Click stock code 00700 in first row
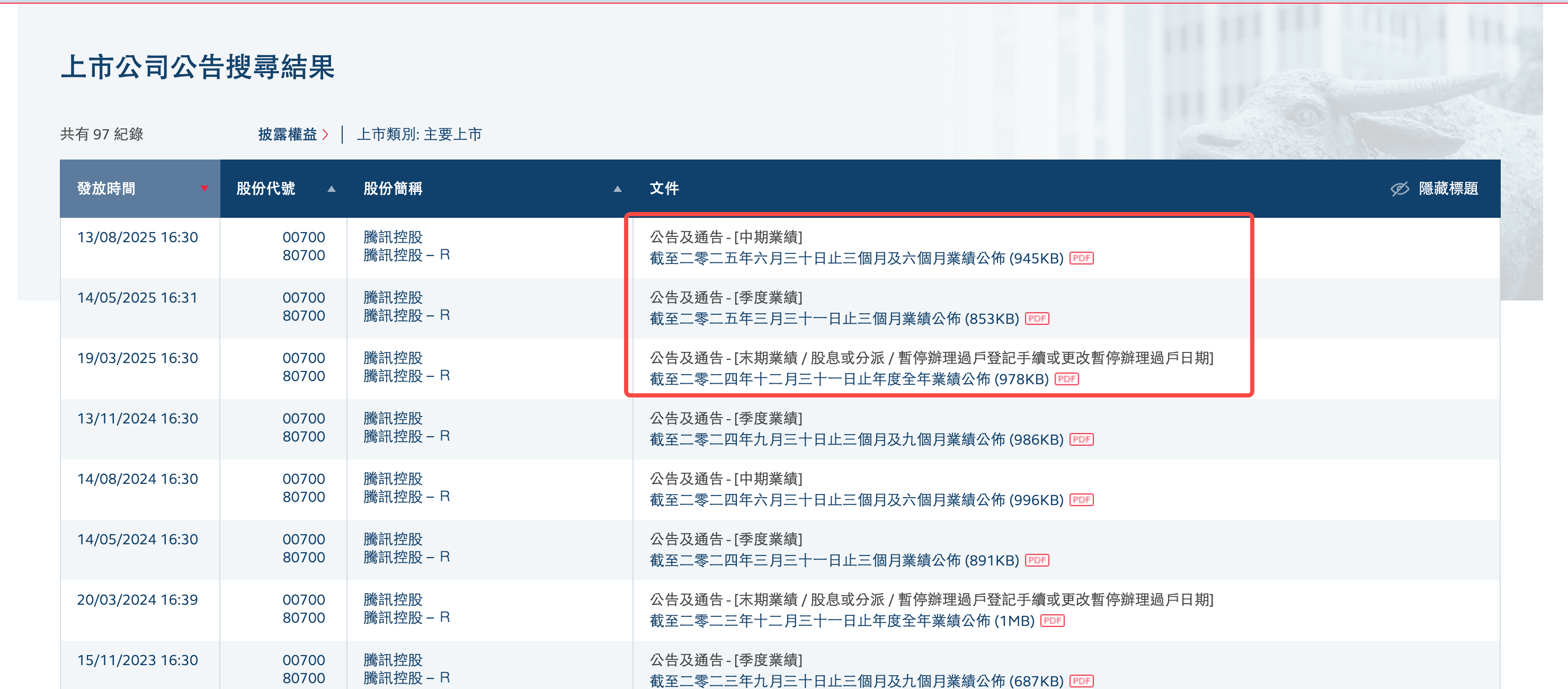Image resolution: width=1568 pixels, height=689 pixels. coord(303,237)
